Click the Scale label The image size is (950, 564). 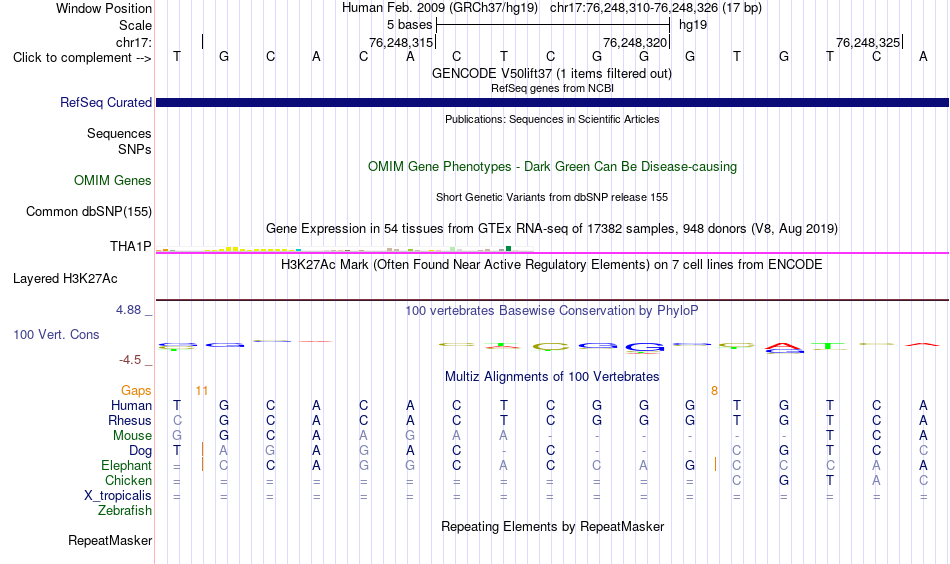pyautogui.click(x=135, y=25)
